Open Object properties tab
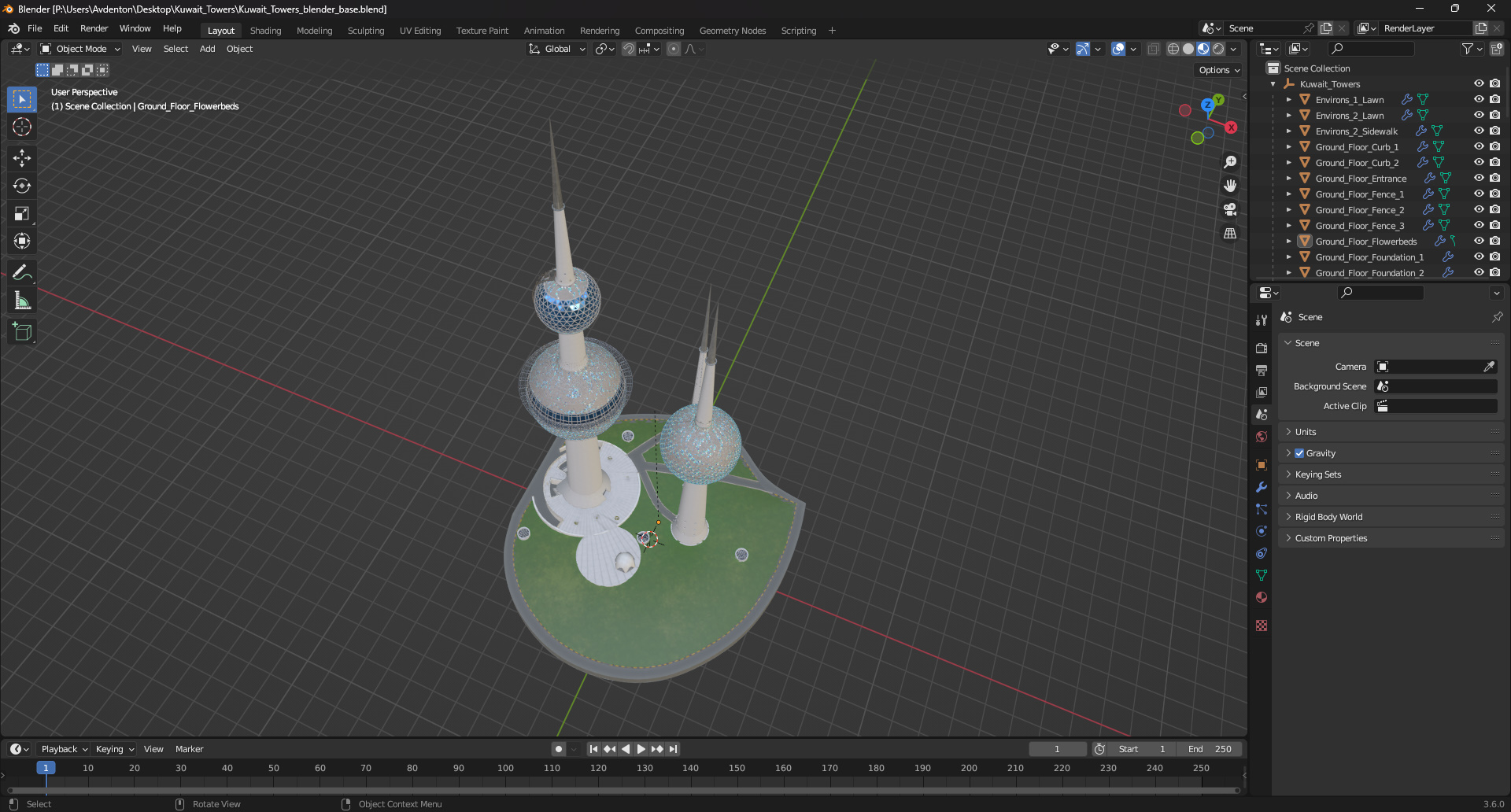 [1262, 465]
